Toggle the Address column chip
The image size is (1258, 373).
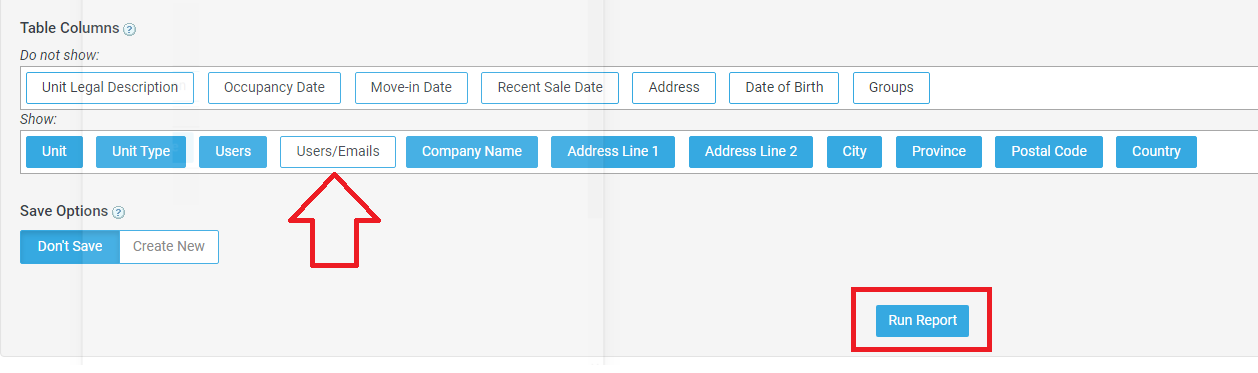click(x=674, y=87)
